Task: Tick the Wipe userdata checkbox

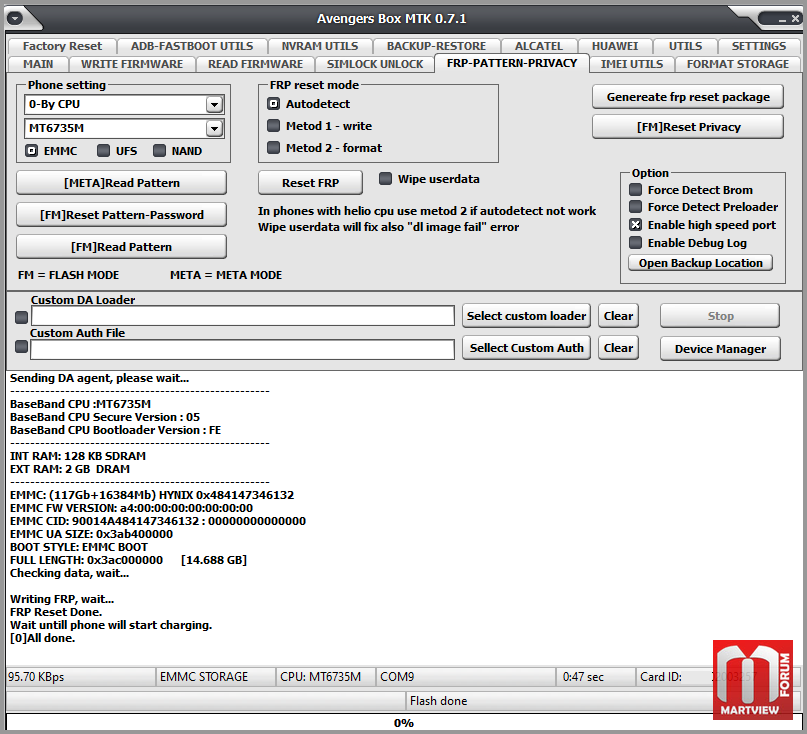Action: (x=385, y=179)
